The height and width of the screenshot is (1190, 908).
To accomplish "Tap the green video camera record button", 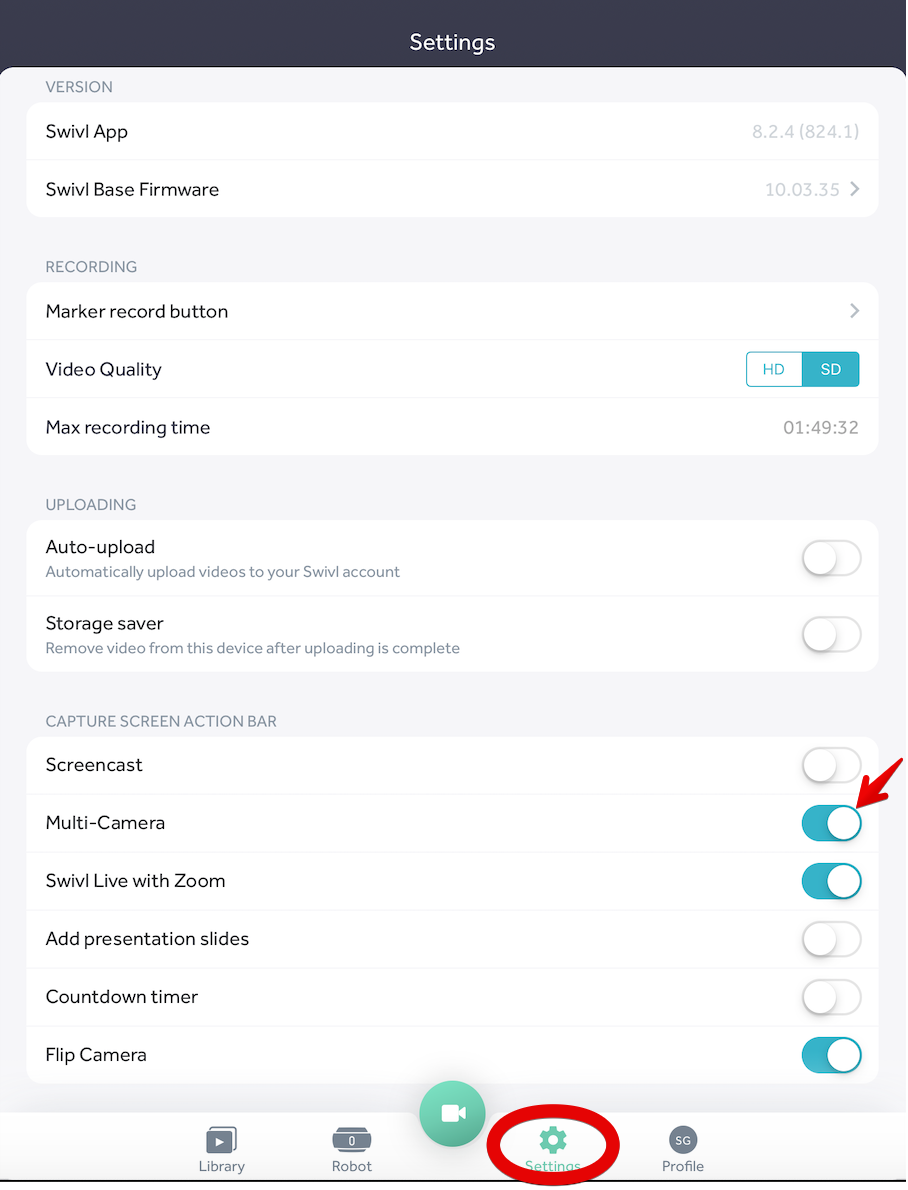I will (x=453, y=1113).
